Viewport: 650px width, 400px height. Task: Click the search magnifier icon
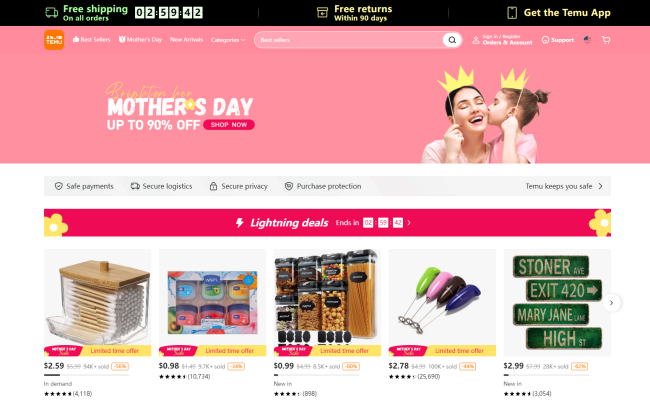pos(452,40)
